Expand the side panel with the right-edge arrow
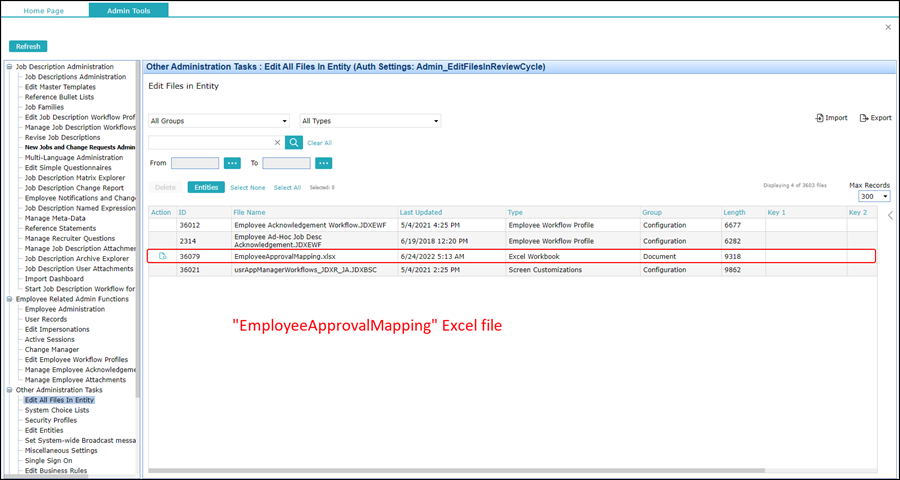 [x=891, y=215]
